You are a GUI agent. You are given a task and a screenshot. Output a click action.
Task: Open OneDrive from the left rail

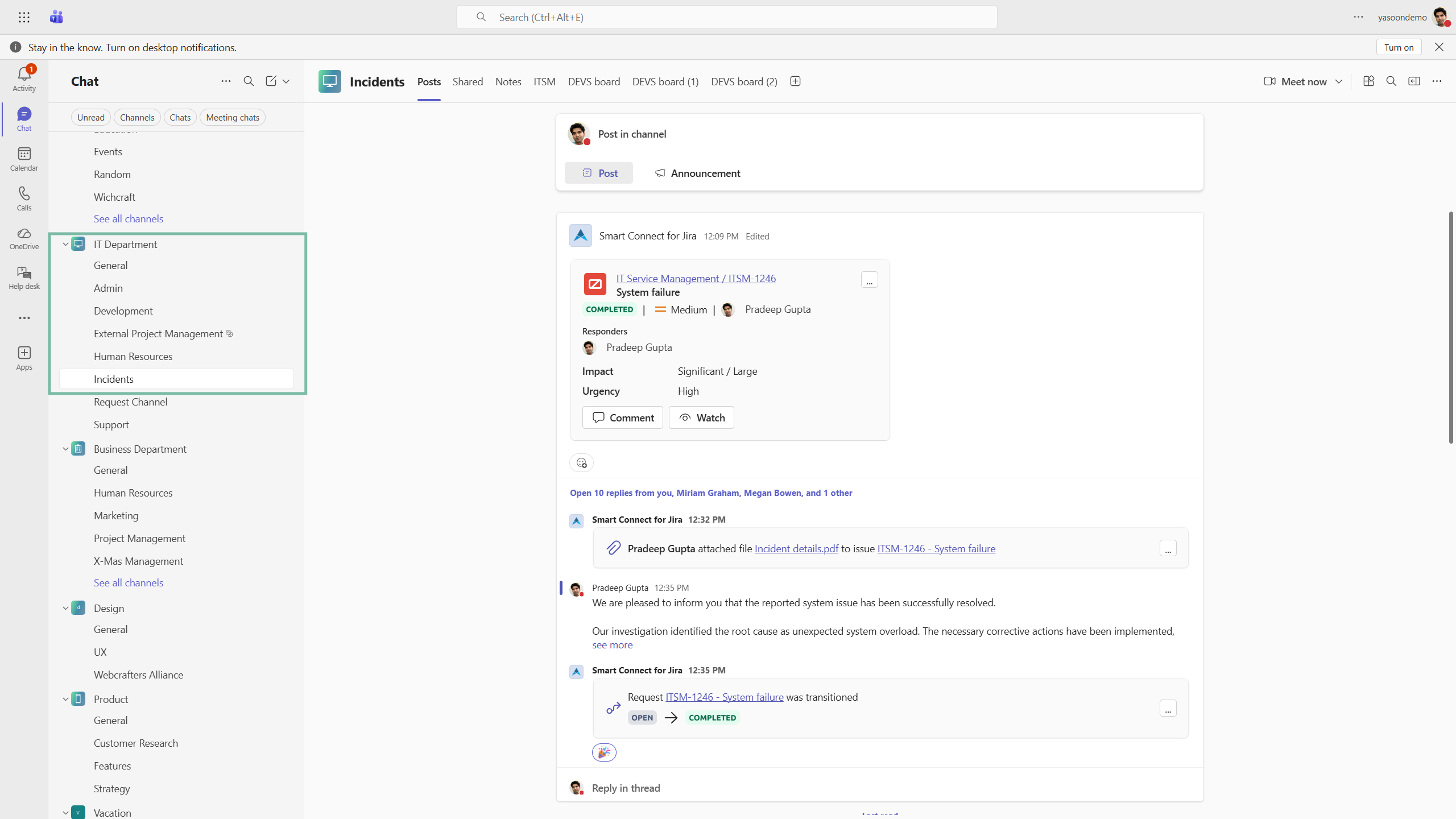click(24, 238)
